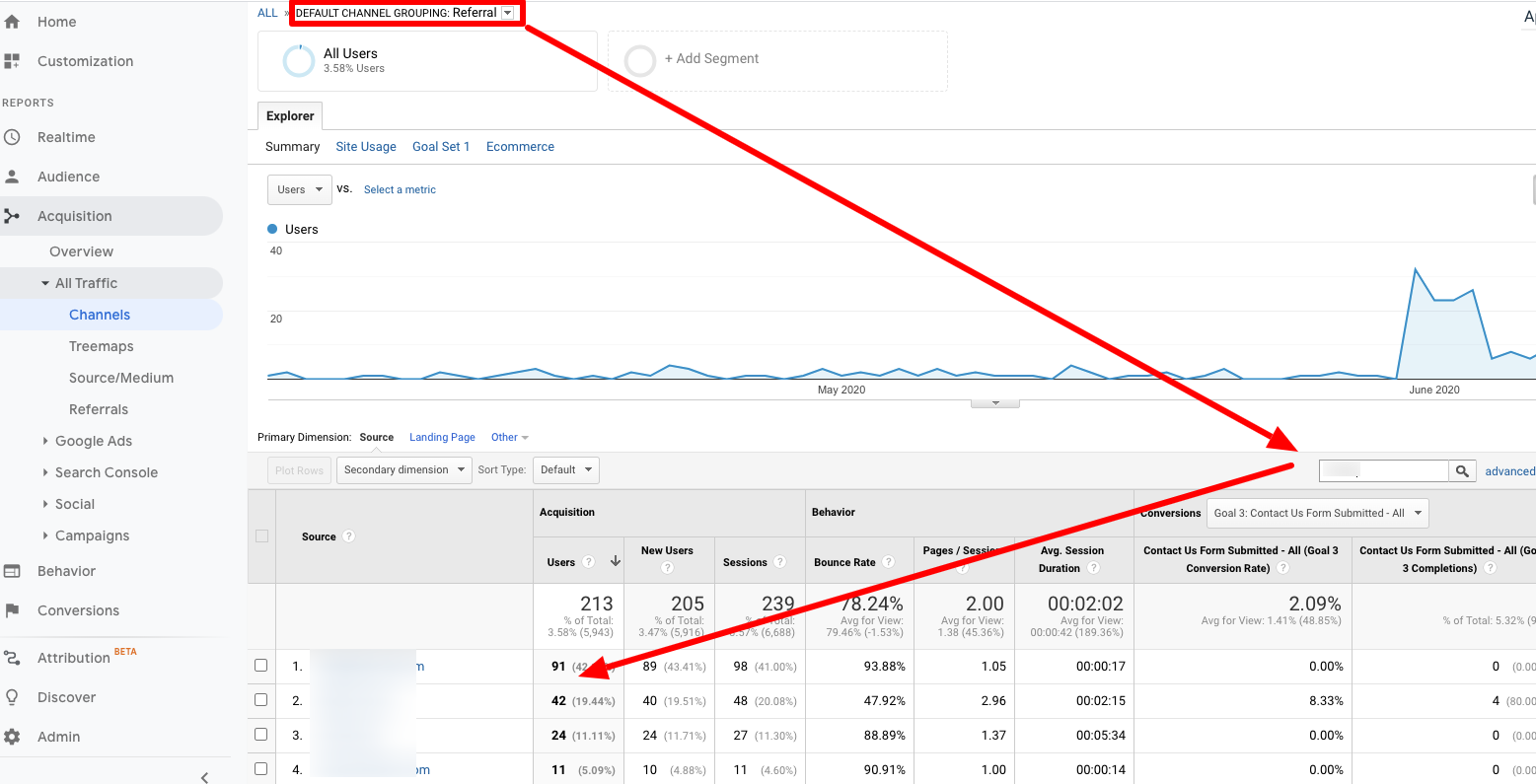Viewport: 1536px width, 784px height.
Task: Select the Audience person icon
Action: (x=12, y=177)
